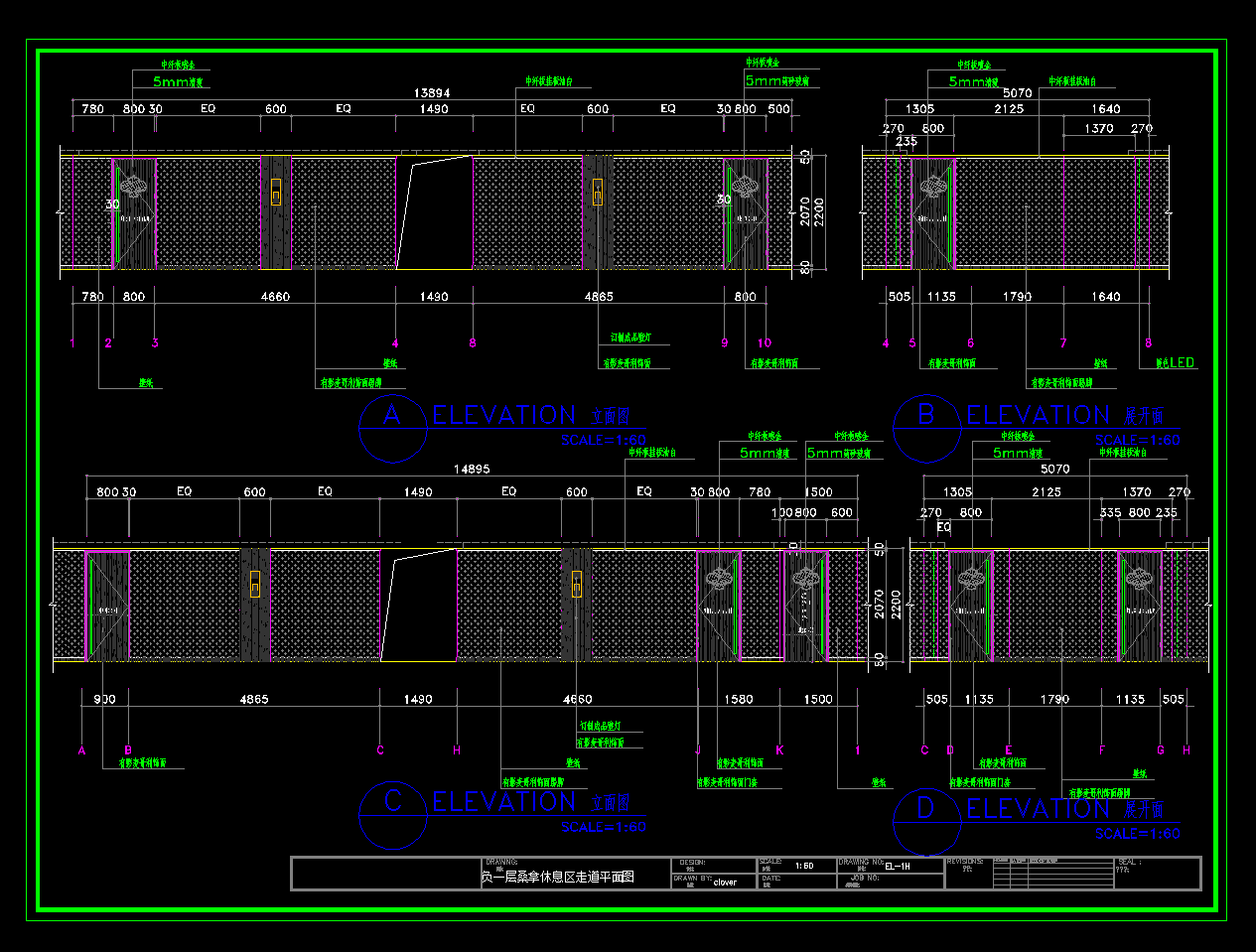Screen dimensions: 1256x952
Task: Select the SCALE=1:60 label under Elevation C
Action: [x=604, y=827]
